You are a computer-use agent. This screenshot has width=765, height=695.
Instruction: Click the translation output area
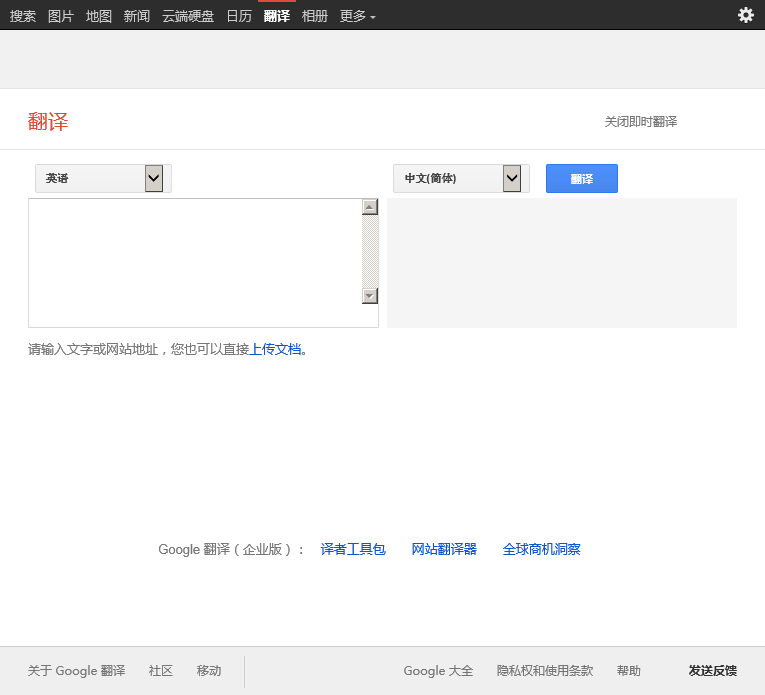pos(562,263)
